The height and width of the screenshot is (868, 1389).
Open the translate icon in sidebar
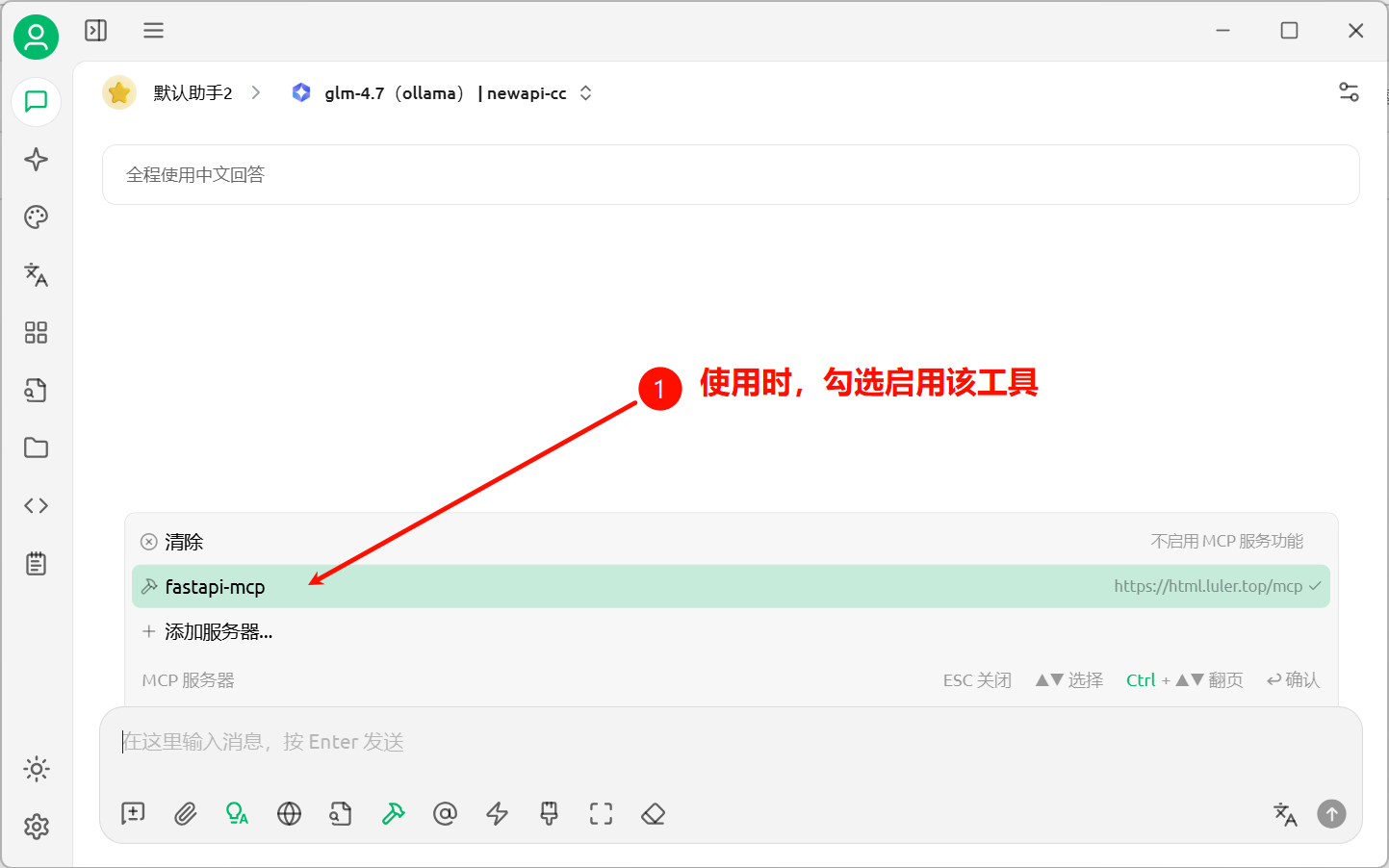[x=37, y=275]
